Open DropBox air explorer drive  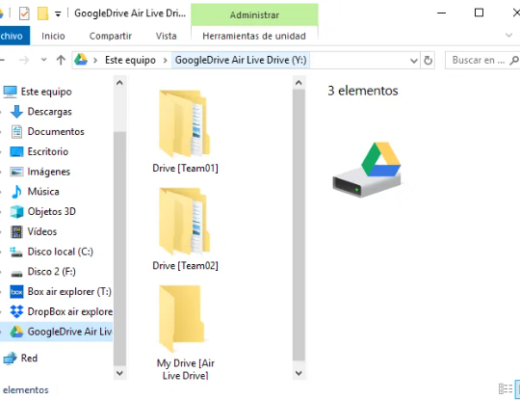click(61, 312)
